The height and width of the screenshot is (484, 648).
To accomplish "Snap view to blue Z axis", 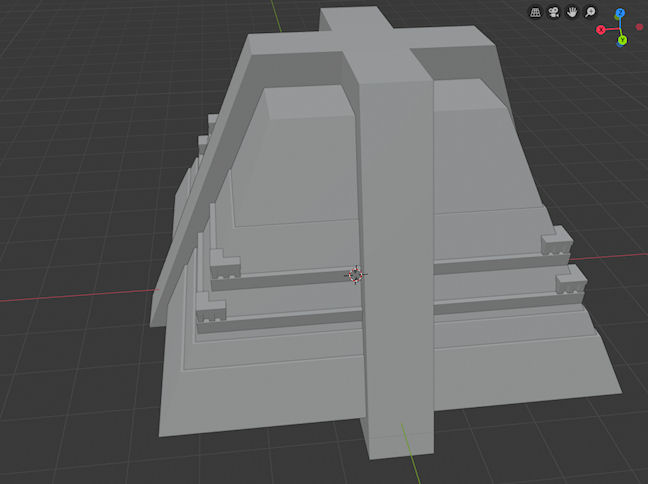I will (x=620, y=13).
